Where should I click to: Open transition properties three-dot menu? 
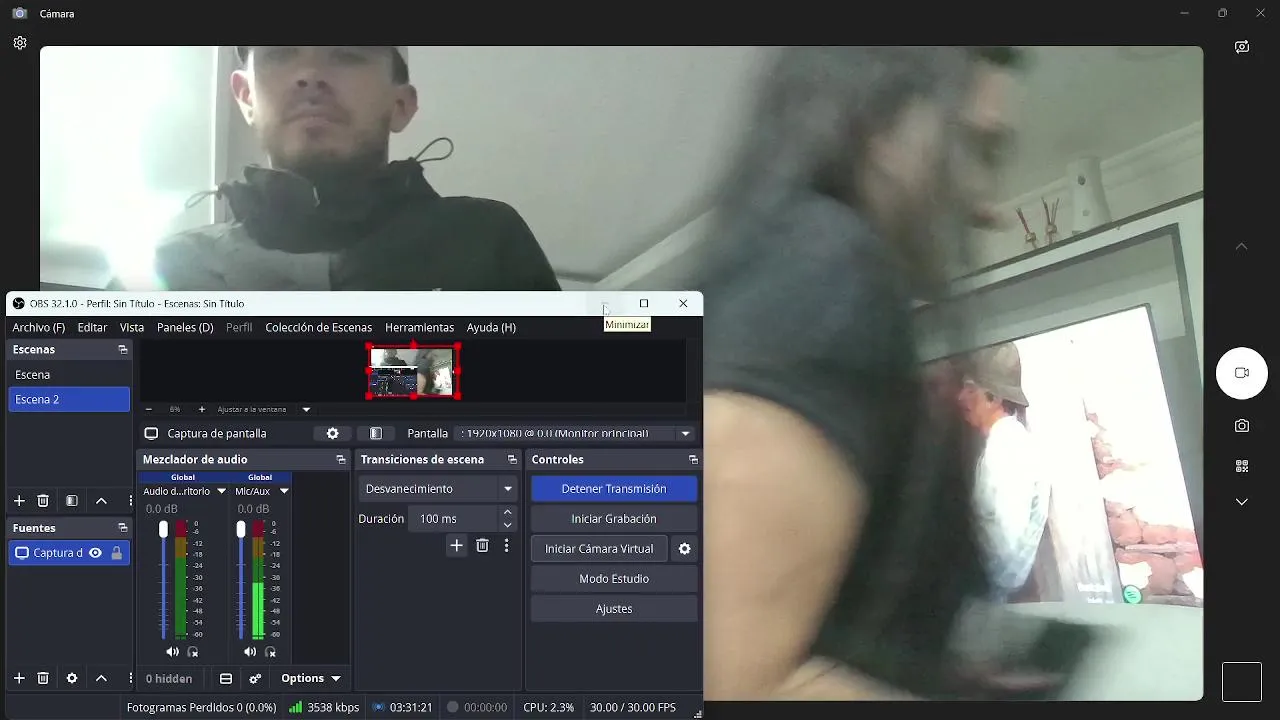click(x=507, y=546)
